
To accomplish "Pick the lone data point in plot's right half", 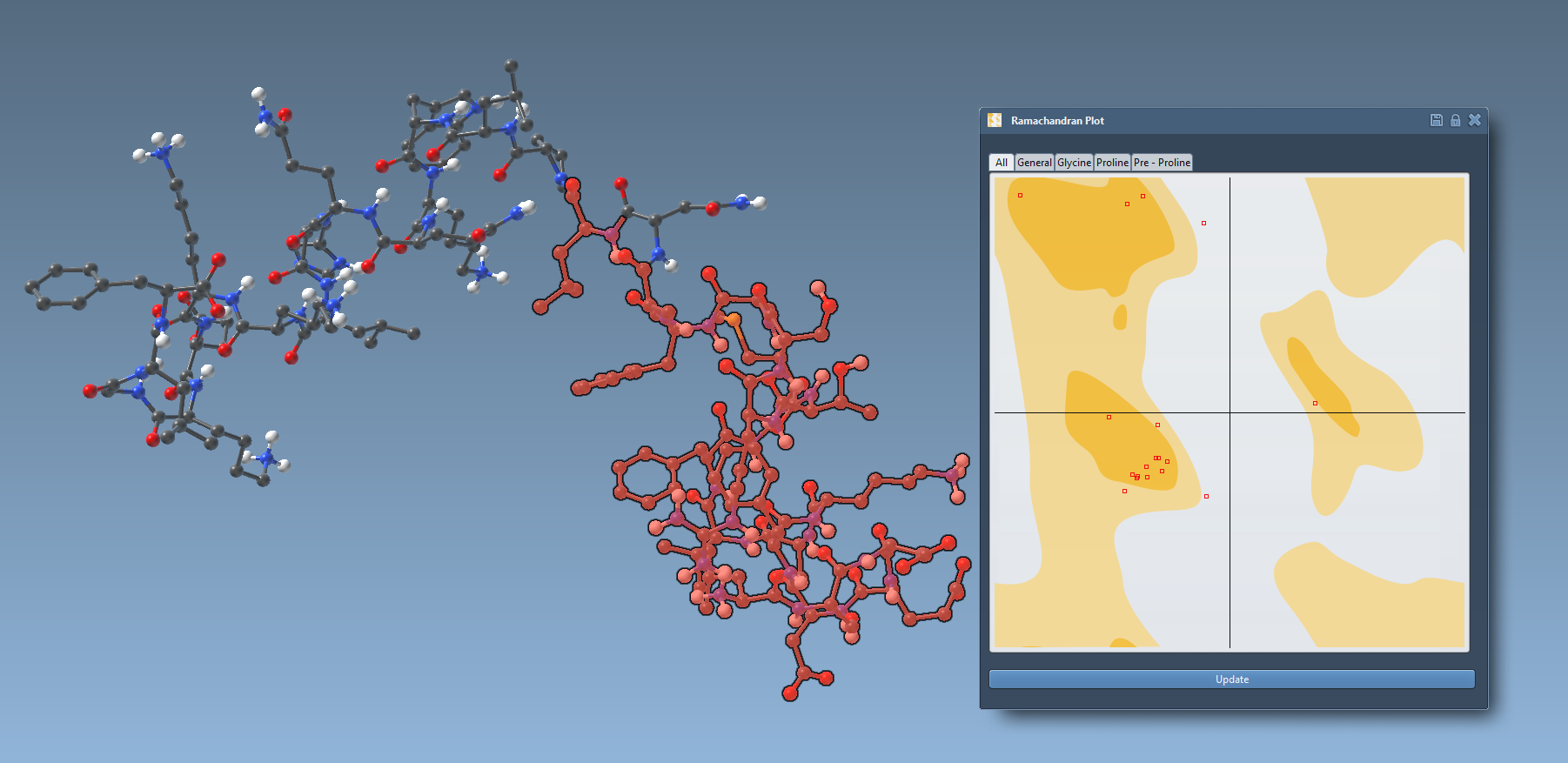I will click(x=1315, y=403).
